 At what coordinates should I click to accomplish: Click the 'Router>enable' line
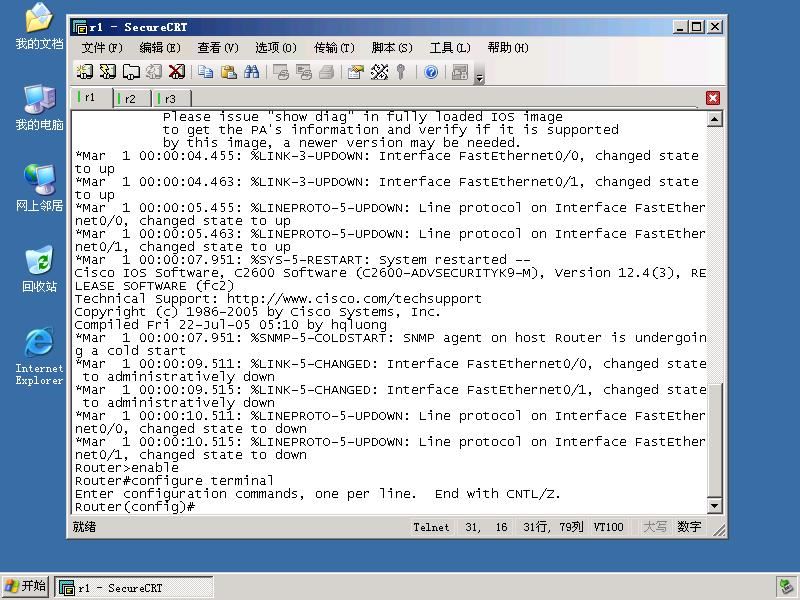click(x=127, y=468)
